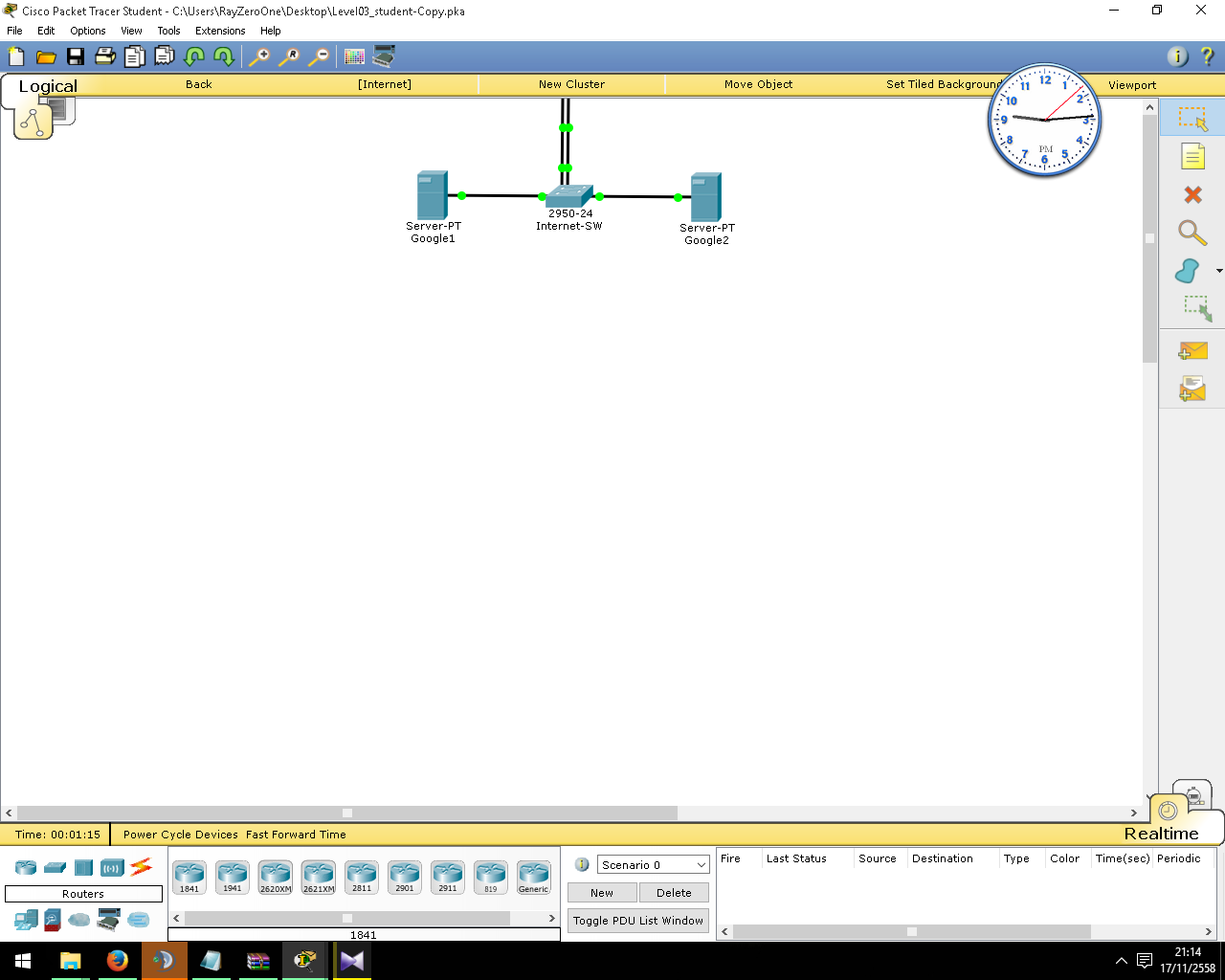Select the Google2 server on the canvas
The width and height of the screenshot is (1225, 980).
pyautogui.click(x=706, y=197)
